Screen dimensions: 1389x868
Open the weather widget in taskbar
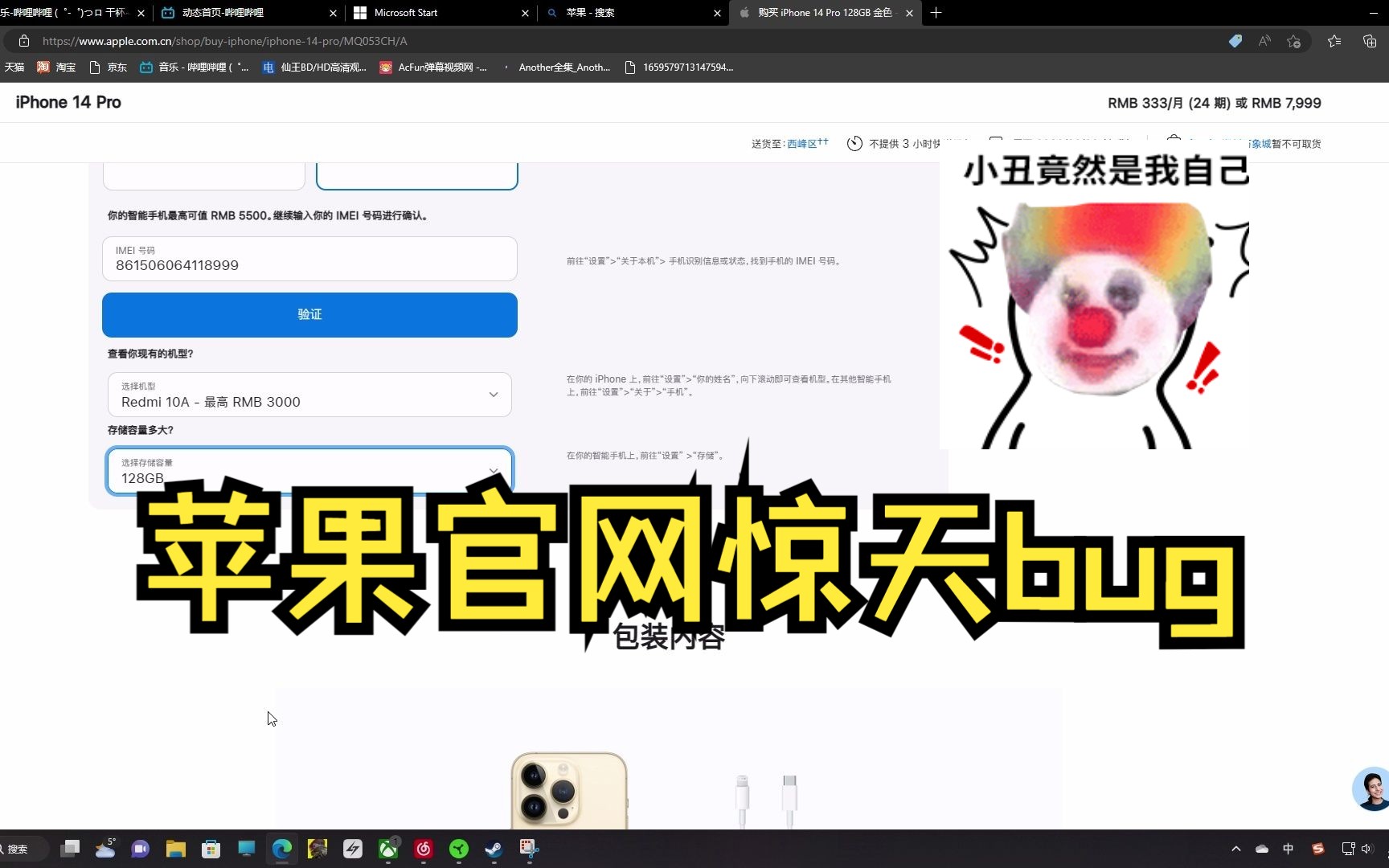click(105, 849)
